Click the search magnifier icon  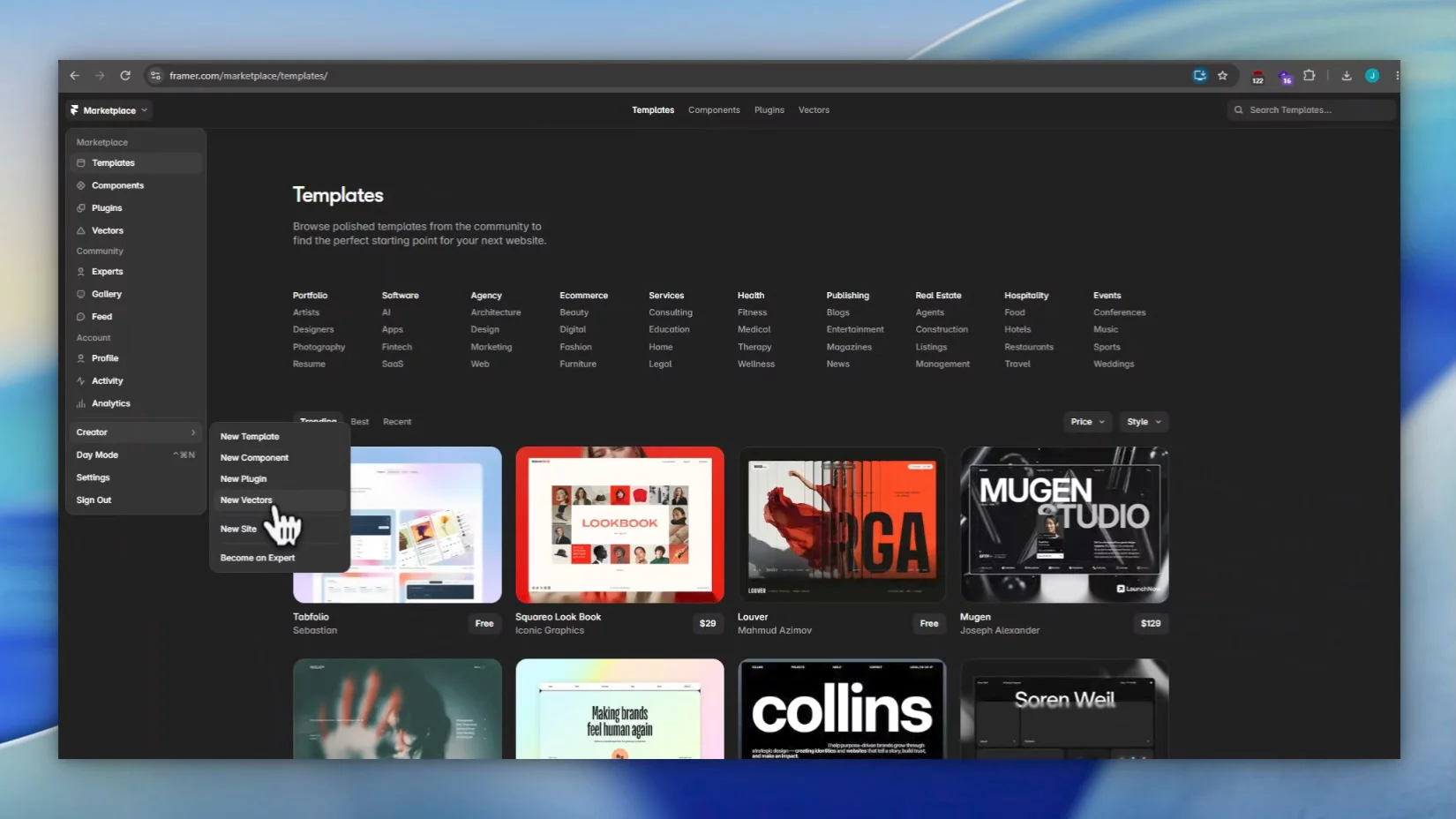click(x=1239, y=110)
